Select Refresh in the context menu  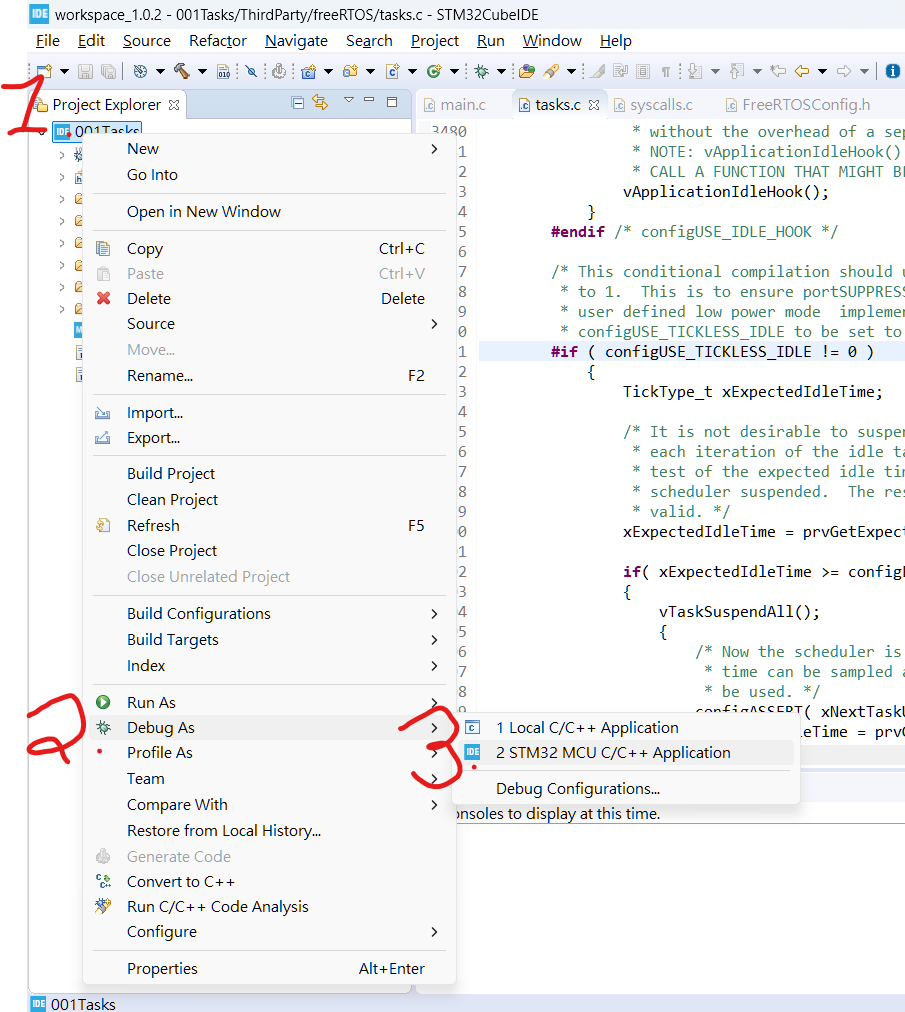coord(153,525)
